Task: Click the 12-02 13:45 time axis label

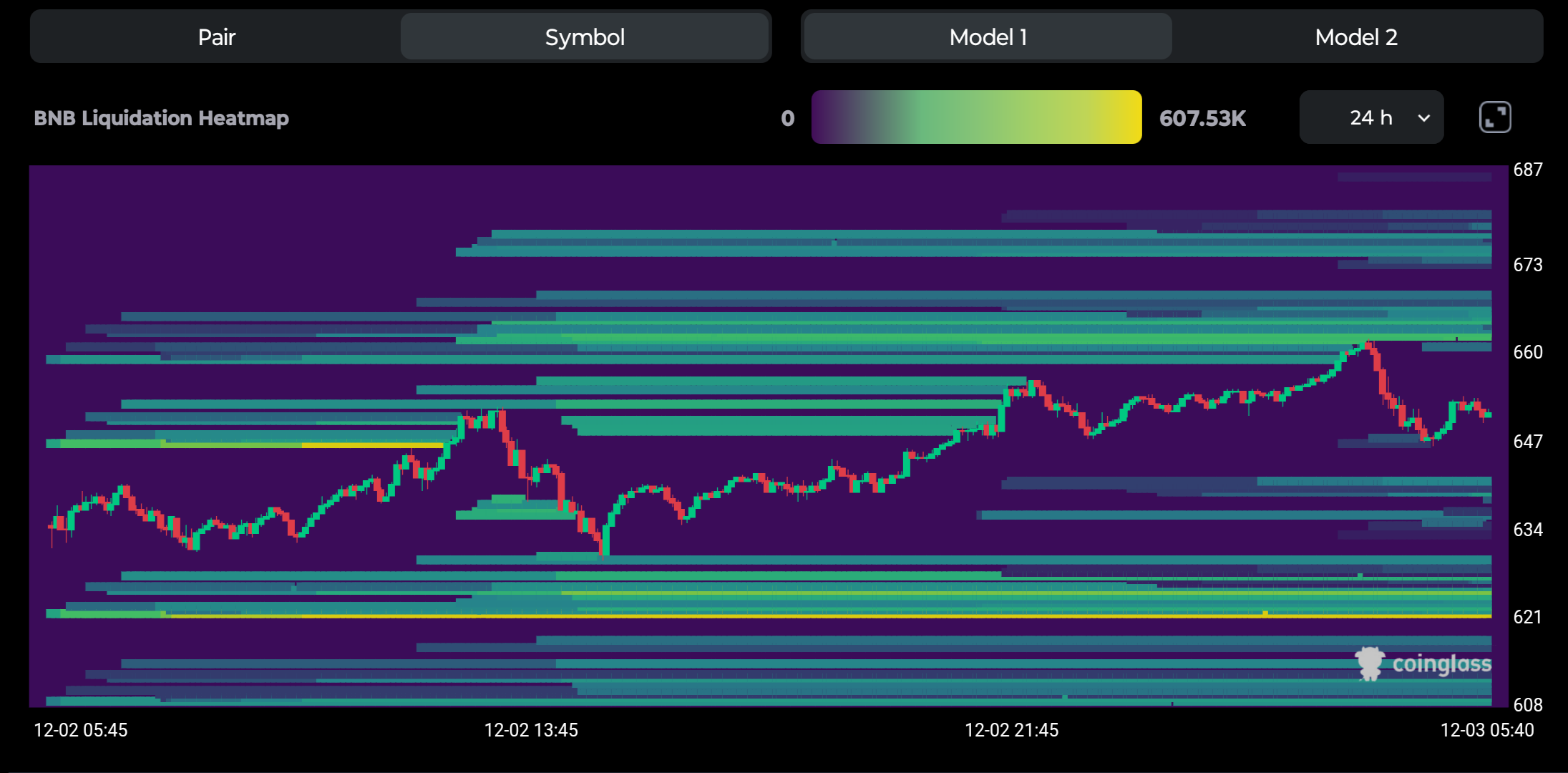Action: [530, 730]
